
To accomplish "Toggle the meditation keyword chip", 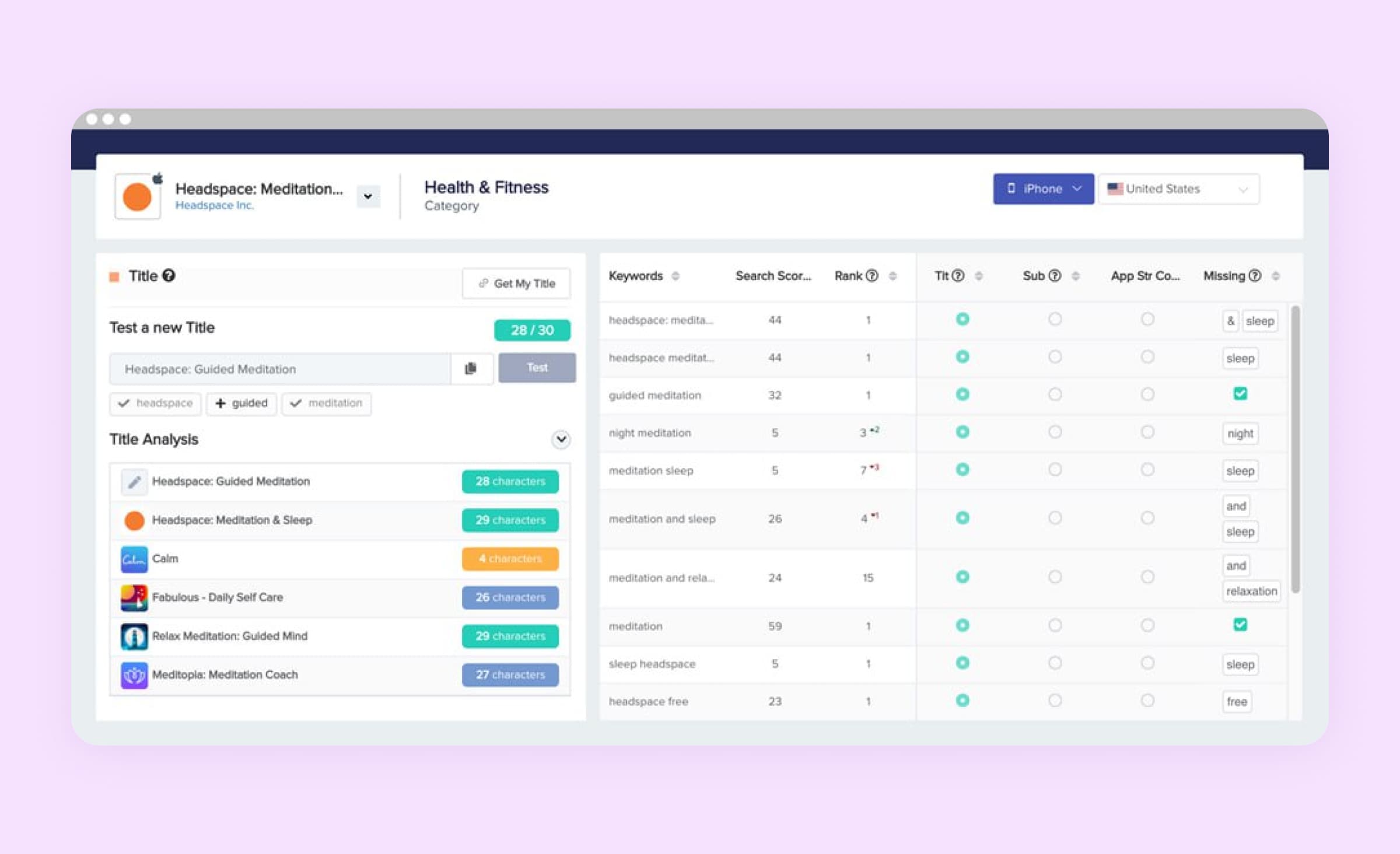I will pyautogui.click(x=327, y=403).
